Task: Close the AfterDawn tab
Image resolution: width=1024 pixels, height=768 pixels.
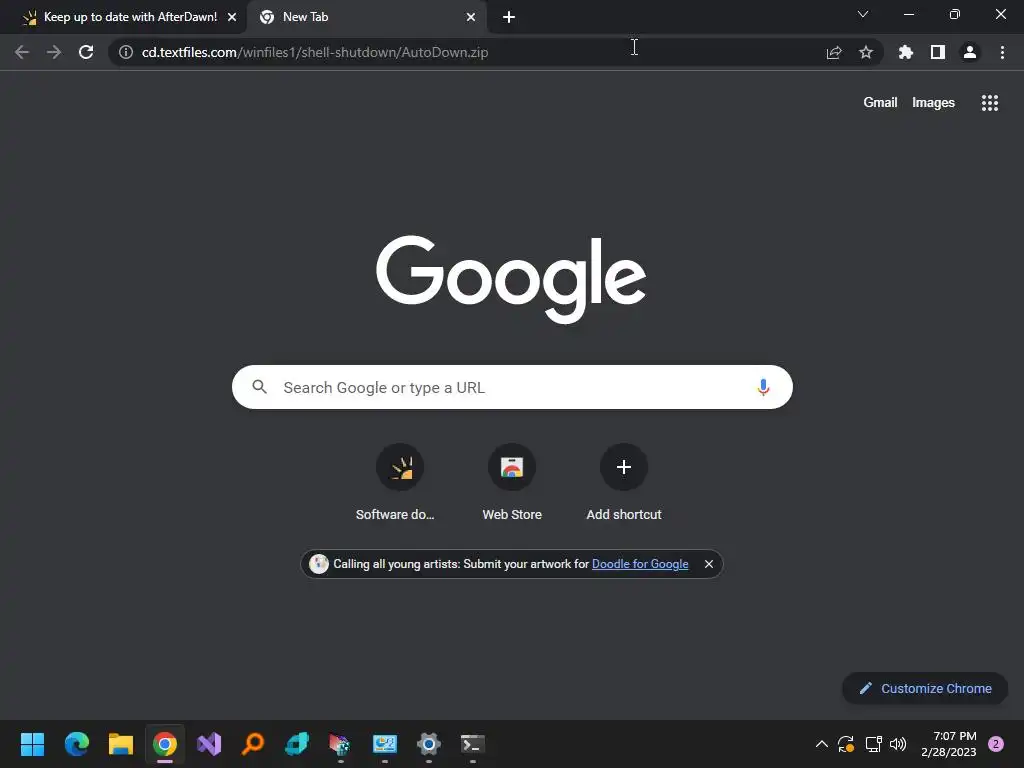Action: click(232, 17)
